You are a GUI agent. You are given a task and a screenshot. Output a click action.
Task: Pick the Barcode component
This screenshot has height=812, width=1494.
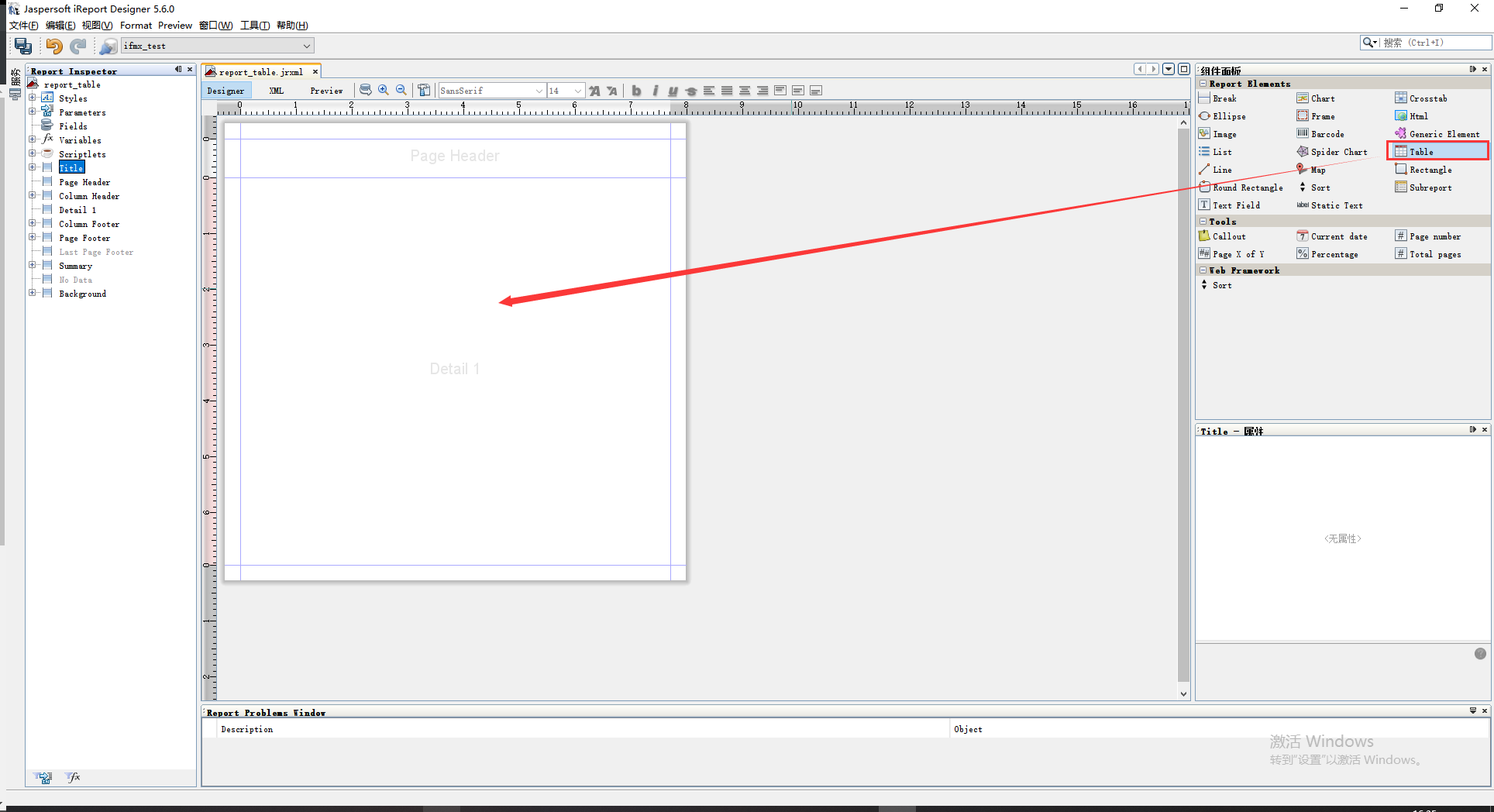point(1325,133)
